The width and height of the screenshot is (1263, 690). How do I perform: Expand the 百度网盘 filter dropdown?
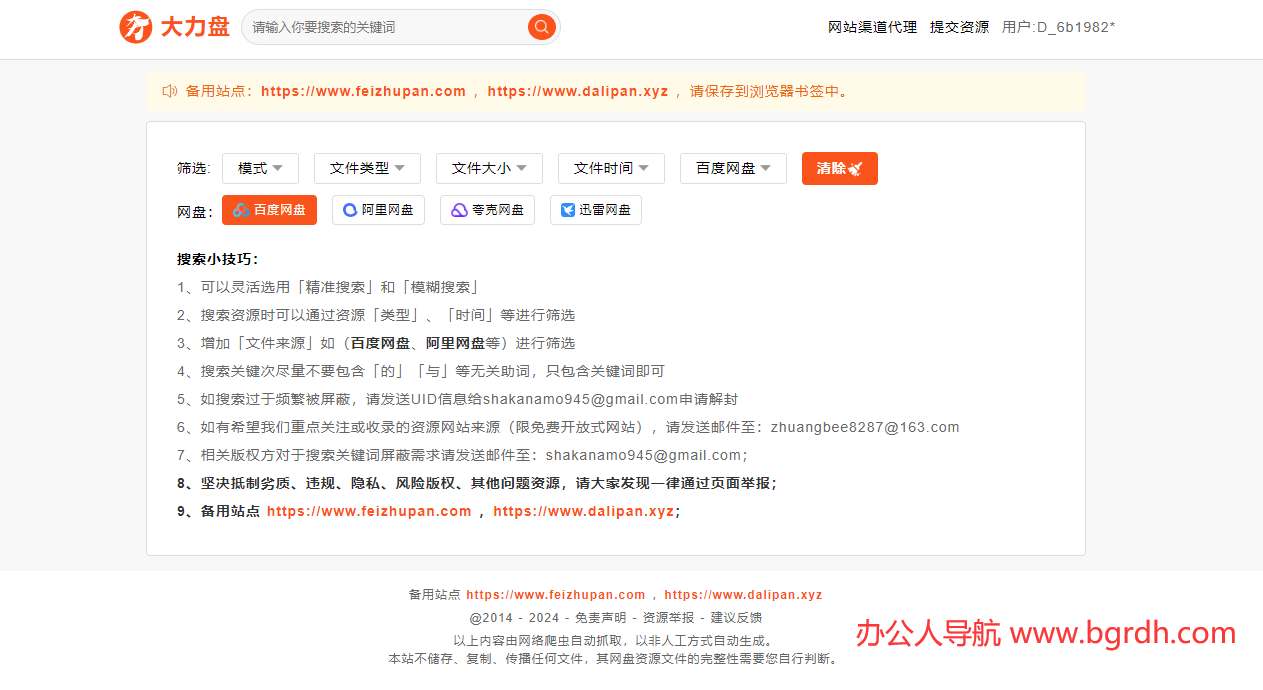[x=733, y=168]
